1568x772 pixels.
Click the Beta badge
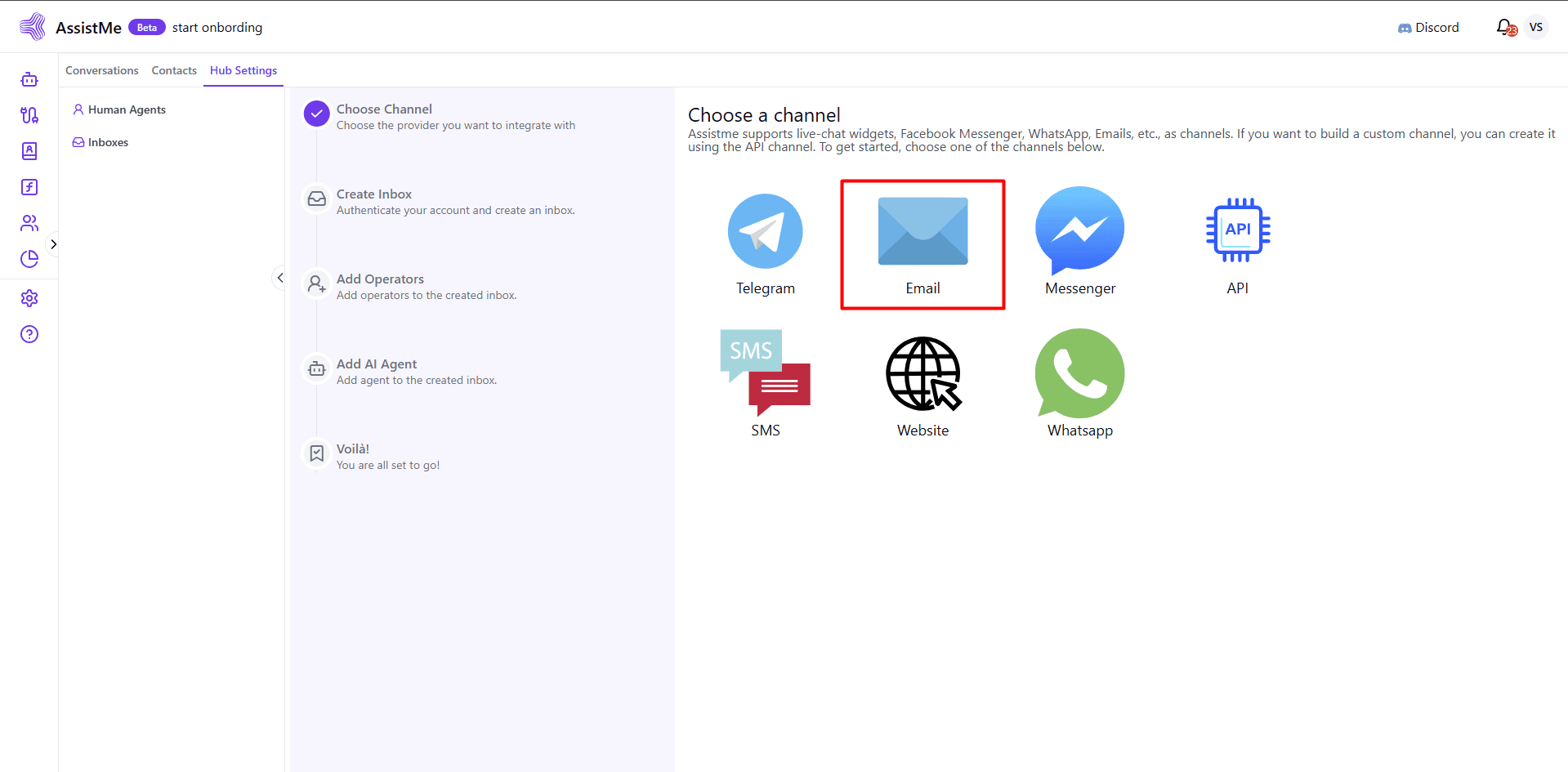[147, 28]
